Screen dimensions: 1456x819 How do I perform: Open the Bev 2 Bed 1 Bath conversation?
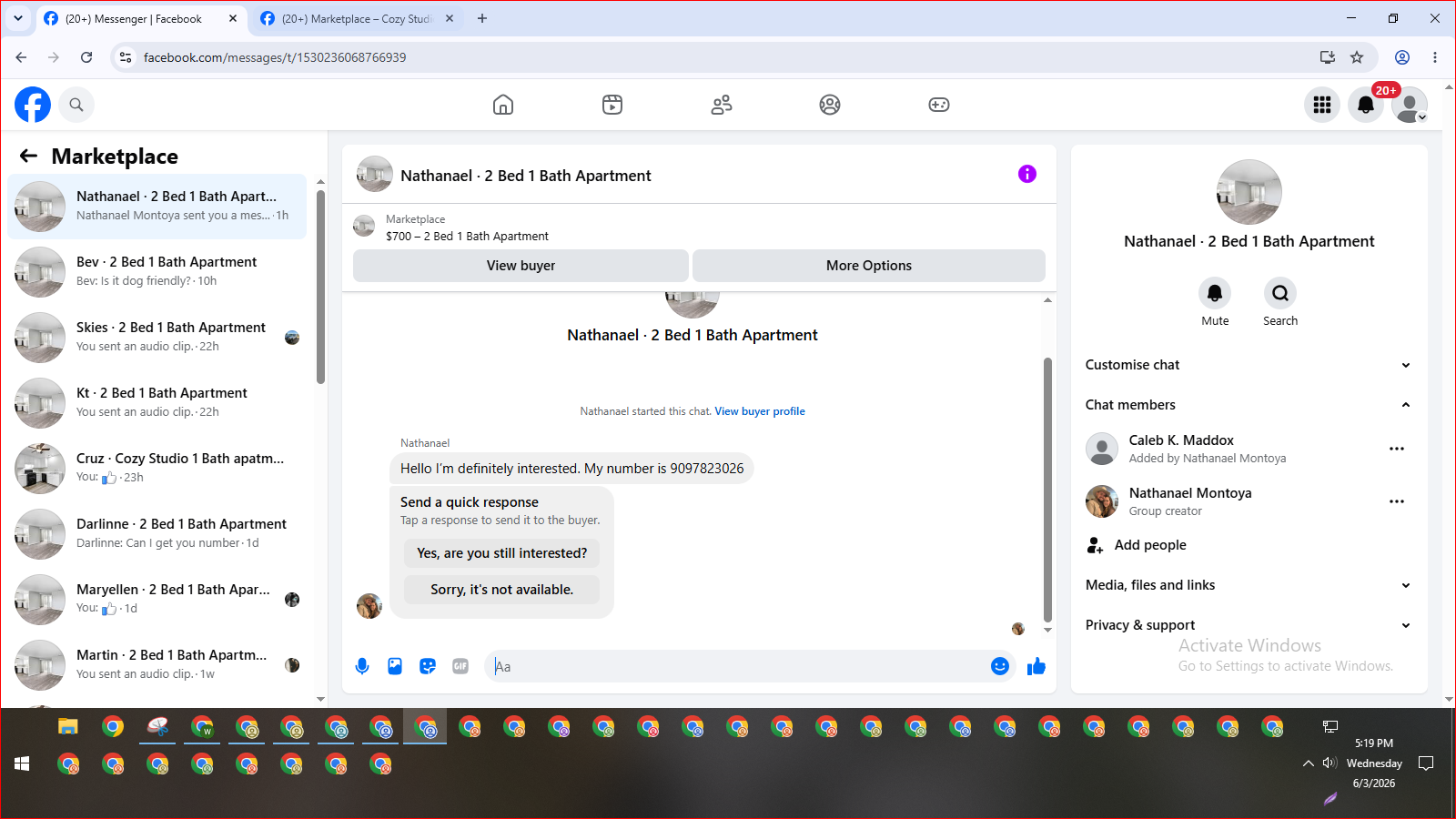tap(157, 272)
